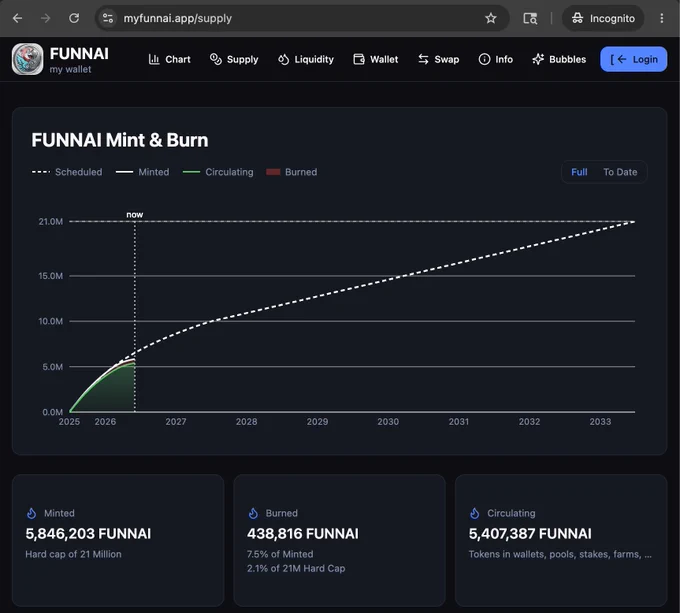
Task: Click the red Burned legend swatch
Action: point(273,172)
